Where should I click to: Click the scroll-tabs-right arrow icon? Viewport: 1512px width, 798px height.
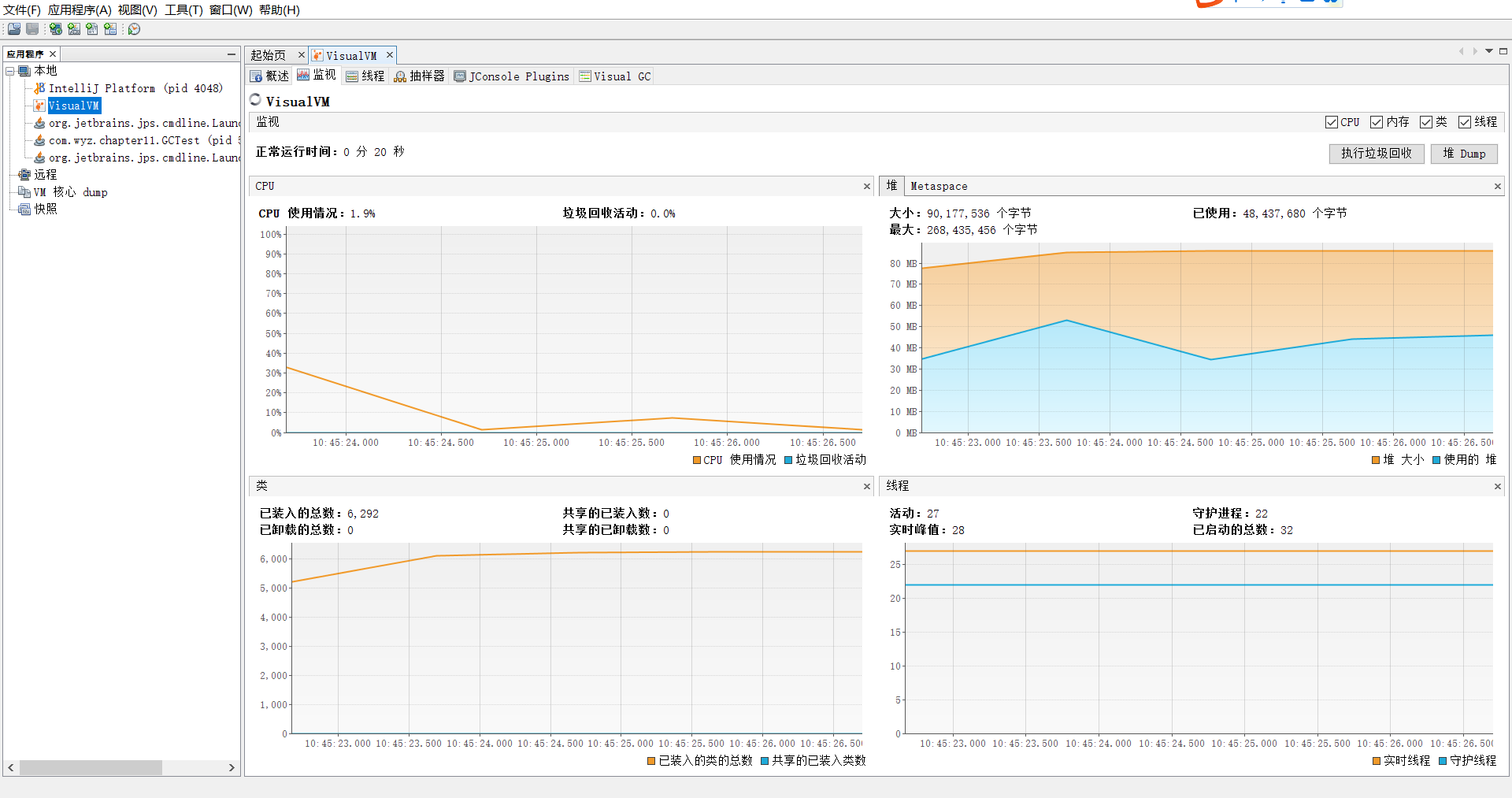1475,51
